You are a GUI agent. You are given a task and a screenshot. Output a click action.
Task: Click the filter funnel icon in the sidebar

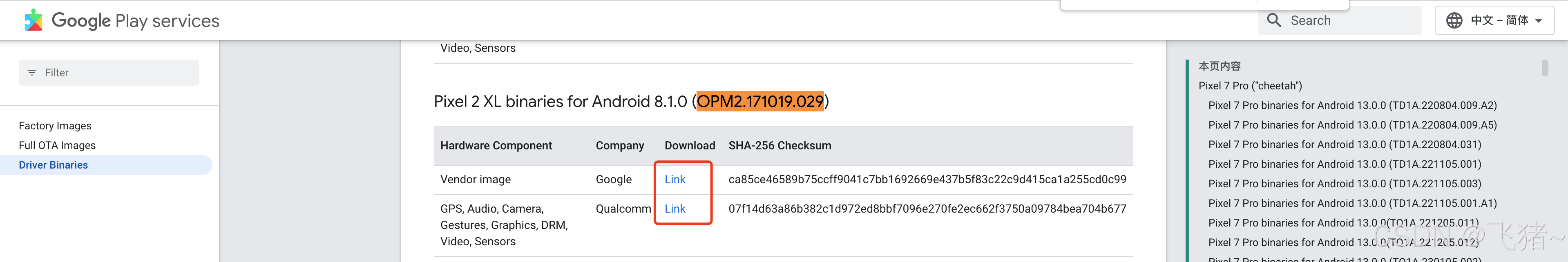pyautogui.click(x=33, y=72)
